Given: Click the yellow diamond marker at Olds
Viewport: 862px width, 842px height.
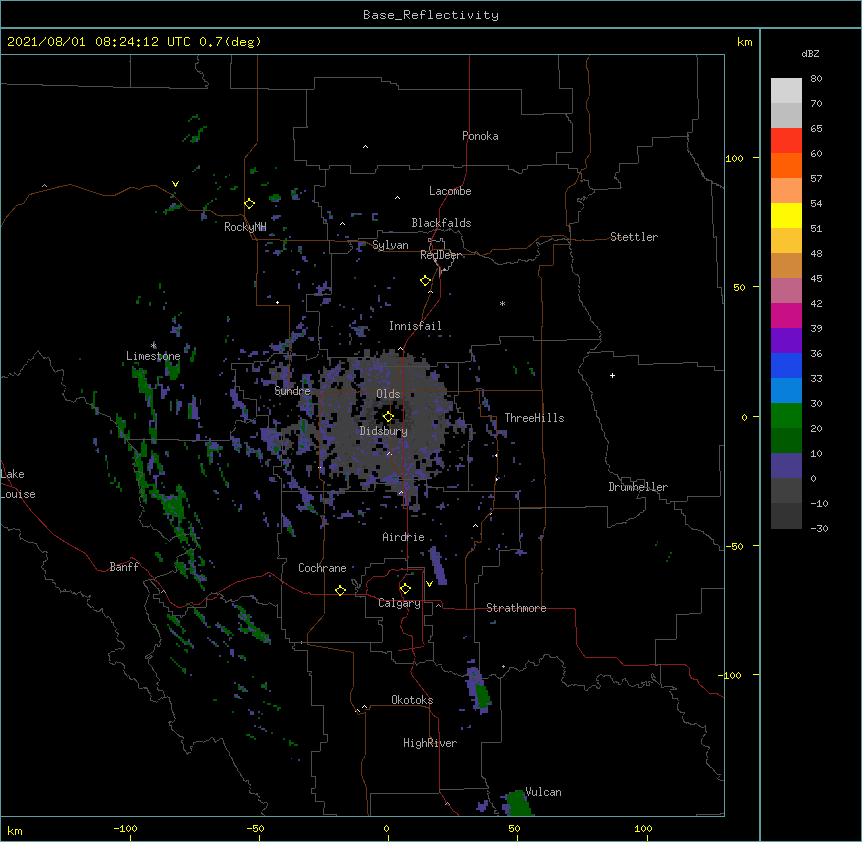Looking at the screenshot, I should [388, 416].
